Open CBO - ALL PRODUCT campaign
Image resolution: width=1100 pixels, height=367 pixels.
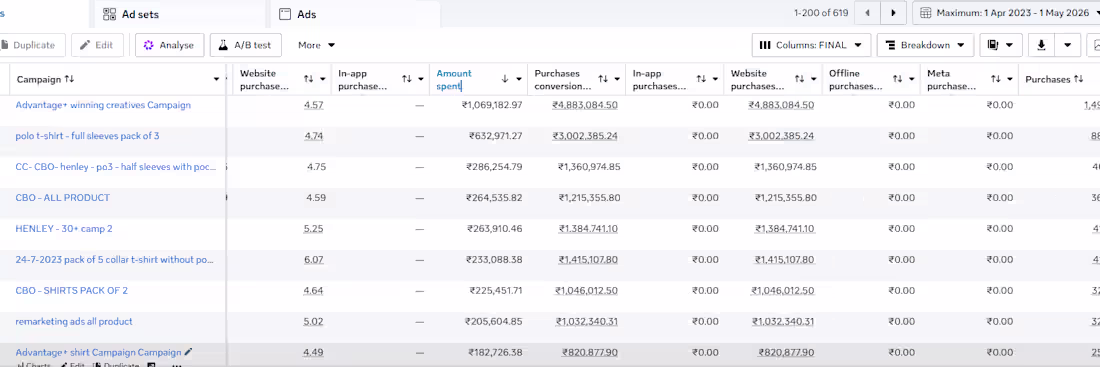(62, 198)
